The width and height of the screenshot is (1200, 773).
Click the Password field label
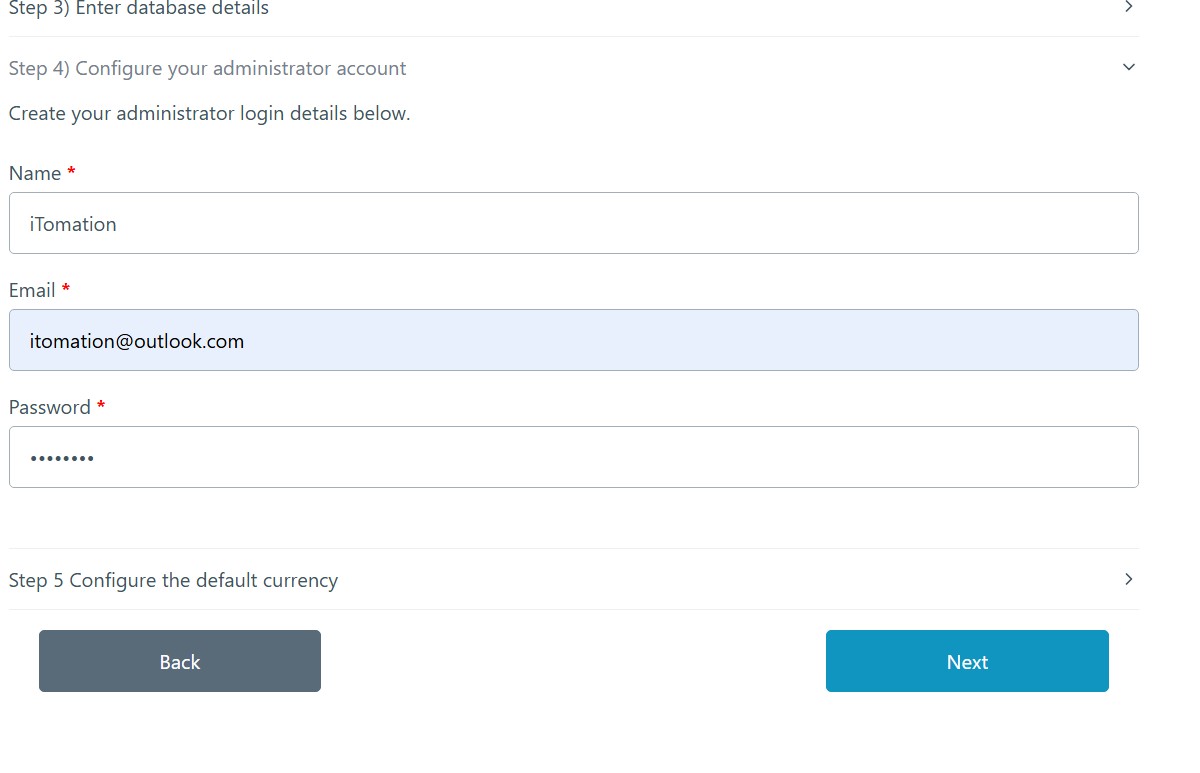pyautogui.click(x=50, y=407)
